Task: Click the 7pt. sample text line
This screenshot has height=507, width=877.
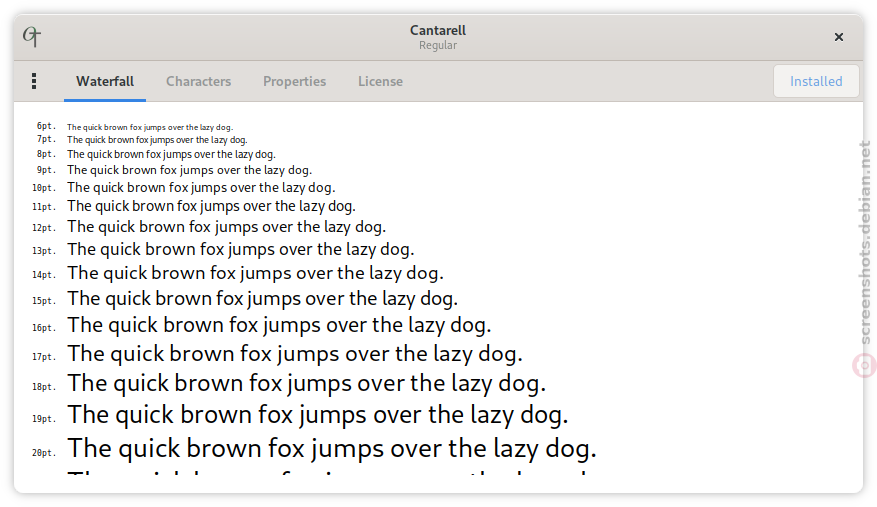Action: pyautogui.click(x=157, y=140)
